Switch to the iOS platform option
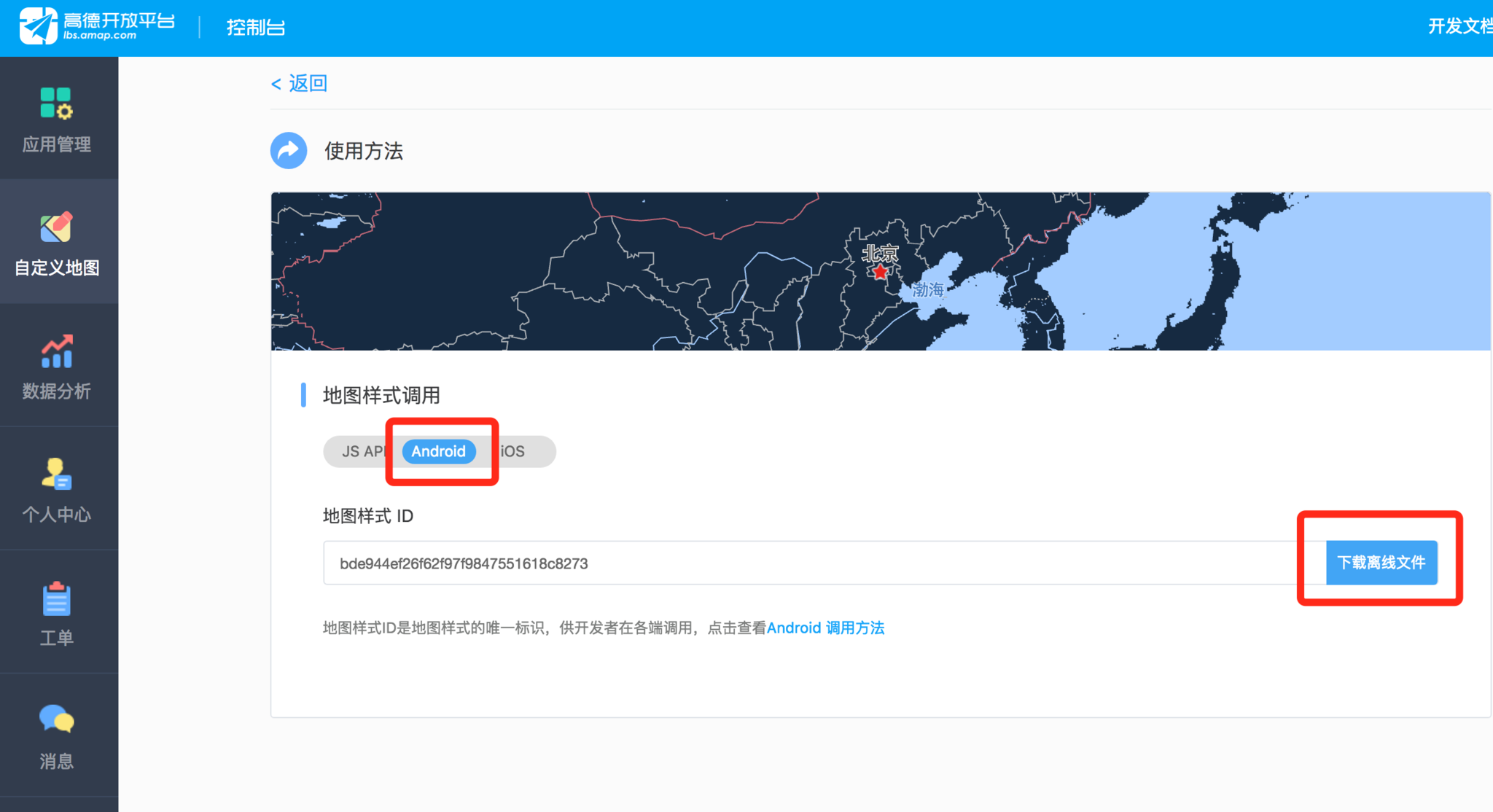 tap(512, 451)
